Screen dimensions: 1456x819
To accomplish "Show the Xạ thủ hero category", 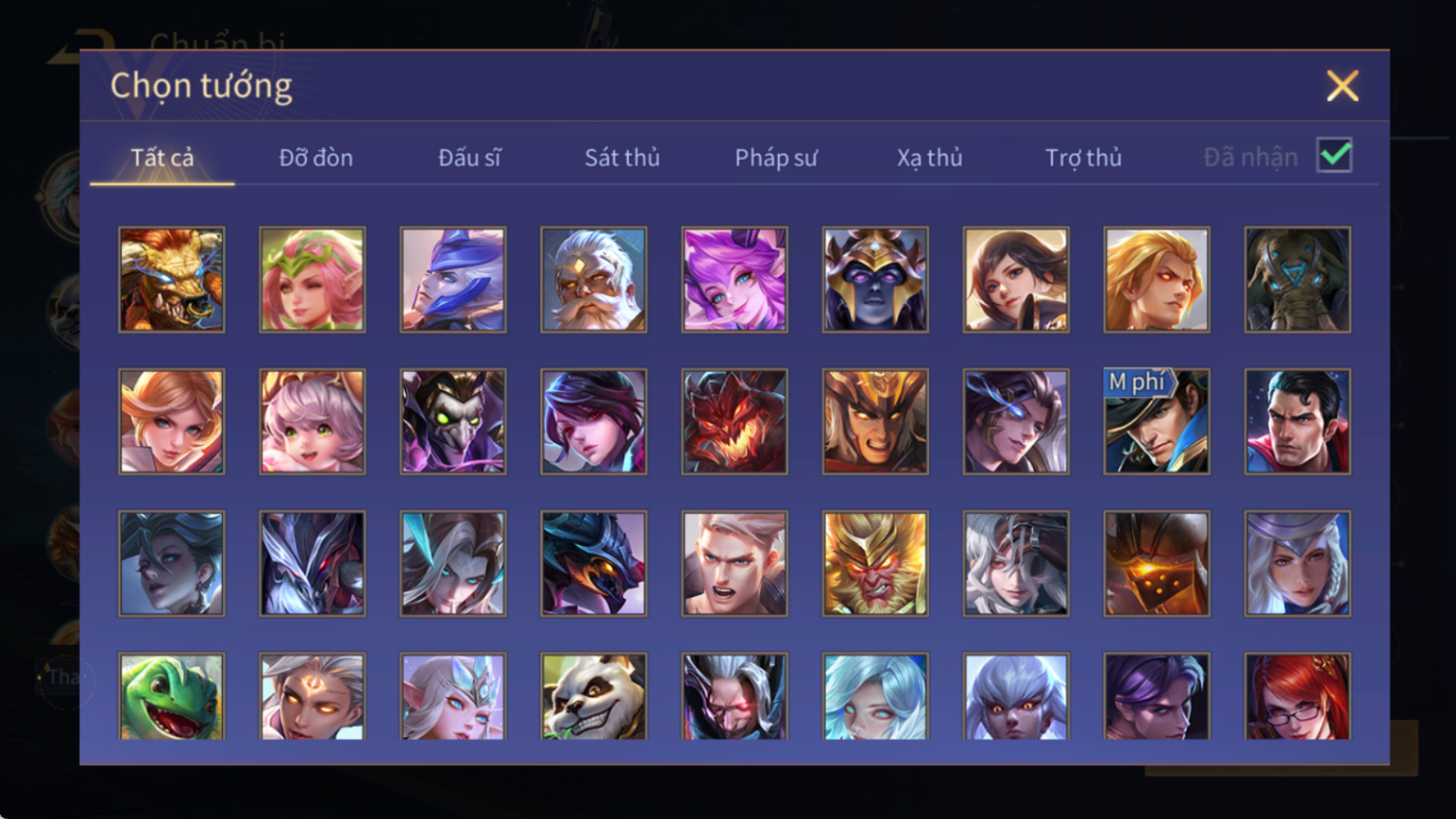I will pyautogui.click(x=929, y=158).
